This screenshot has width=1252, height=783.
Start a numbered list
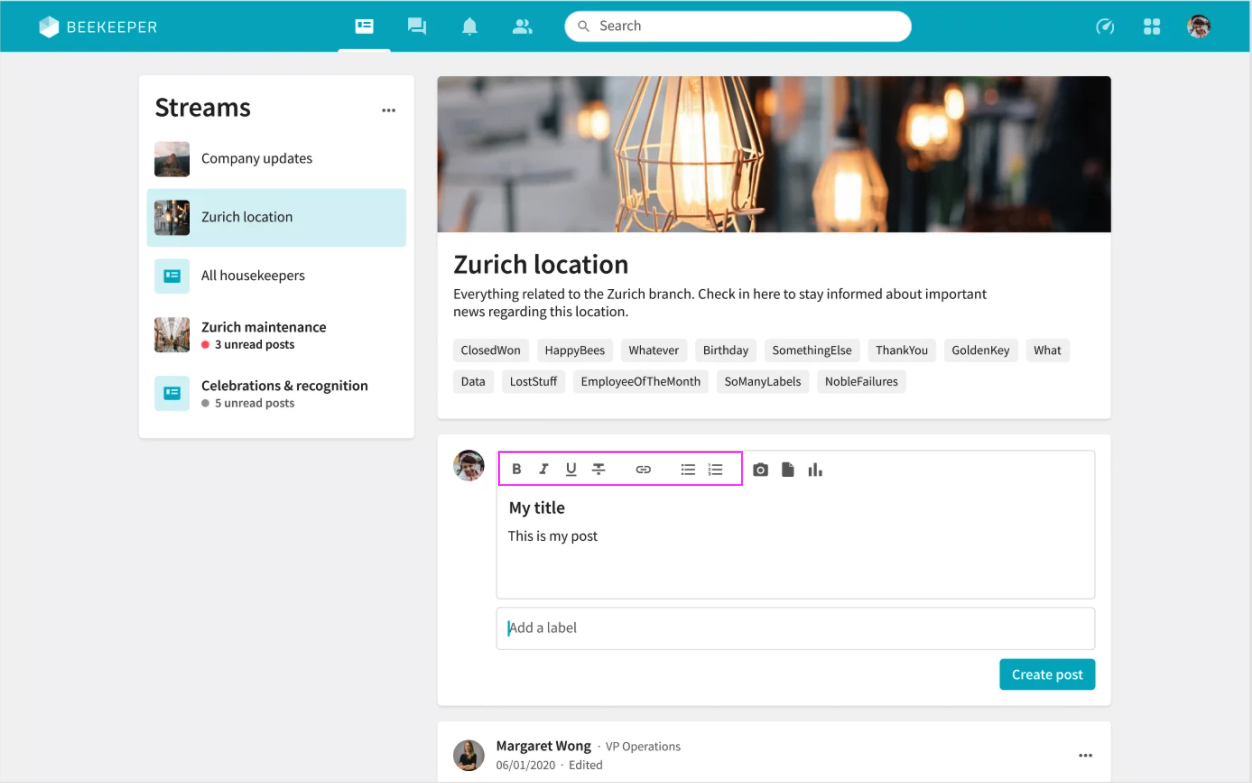tap(715, 469)
